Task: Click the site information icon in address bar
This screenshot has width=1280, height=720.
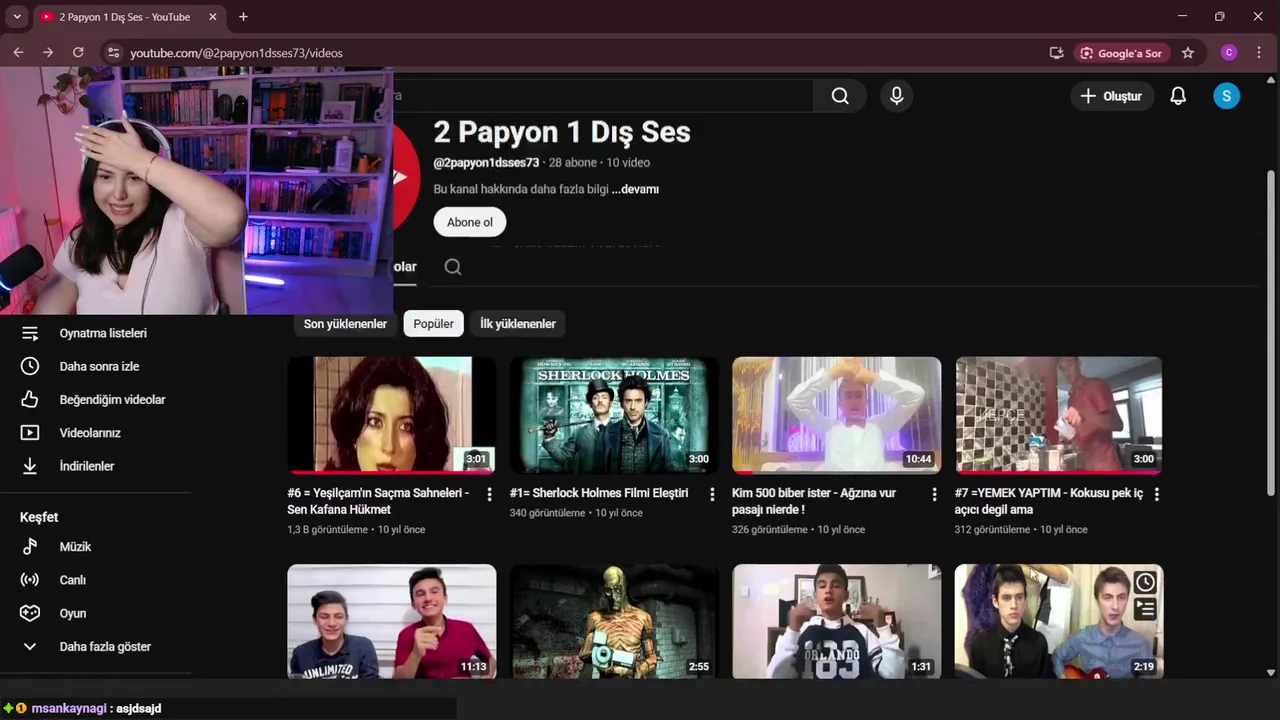Action: click(113, 53)
